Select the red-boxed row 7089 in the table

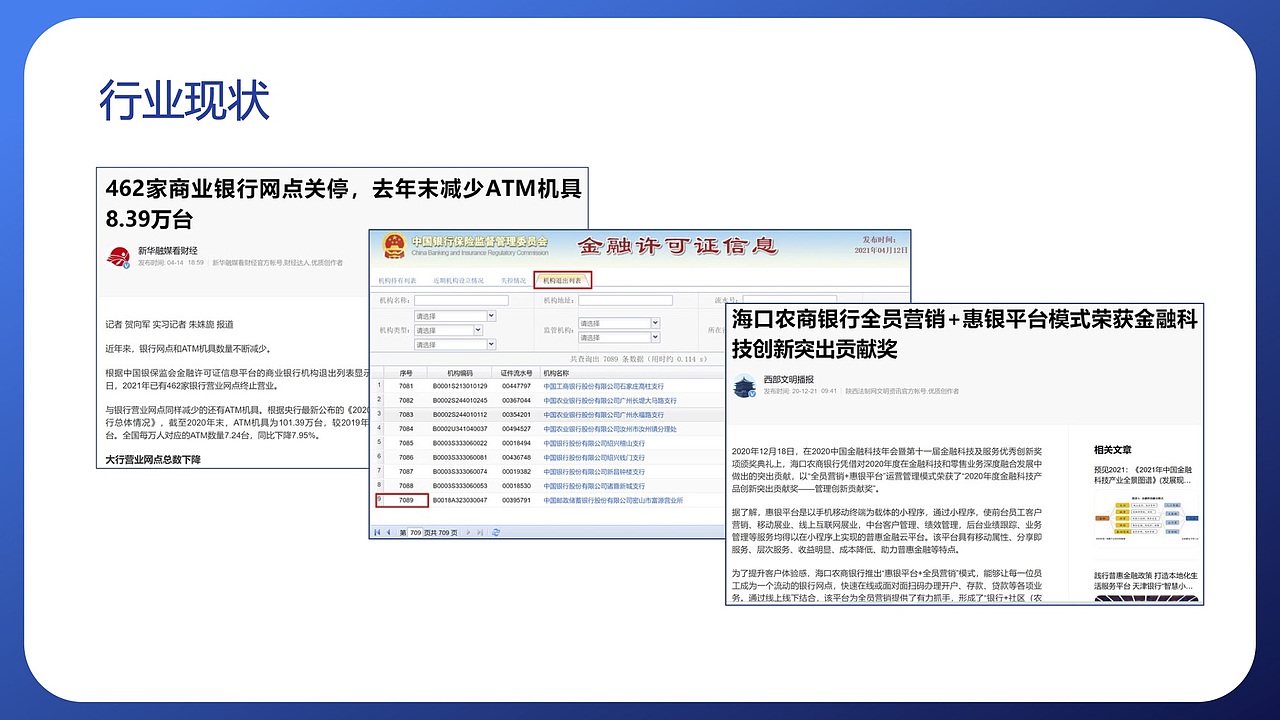pyautogui.click(x=402, y=500)
